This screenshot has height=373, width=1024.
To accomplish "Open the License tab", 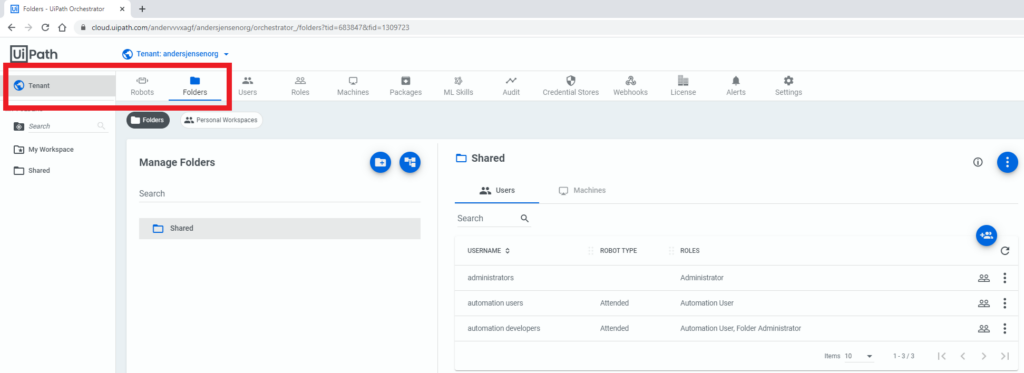I will 683,86.
